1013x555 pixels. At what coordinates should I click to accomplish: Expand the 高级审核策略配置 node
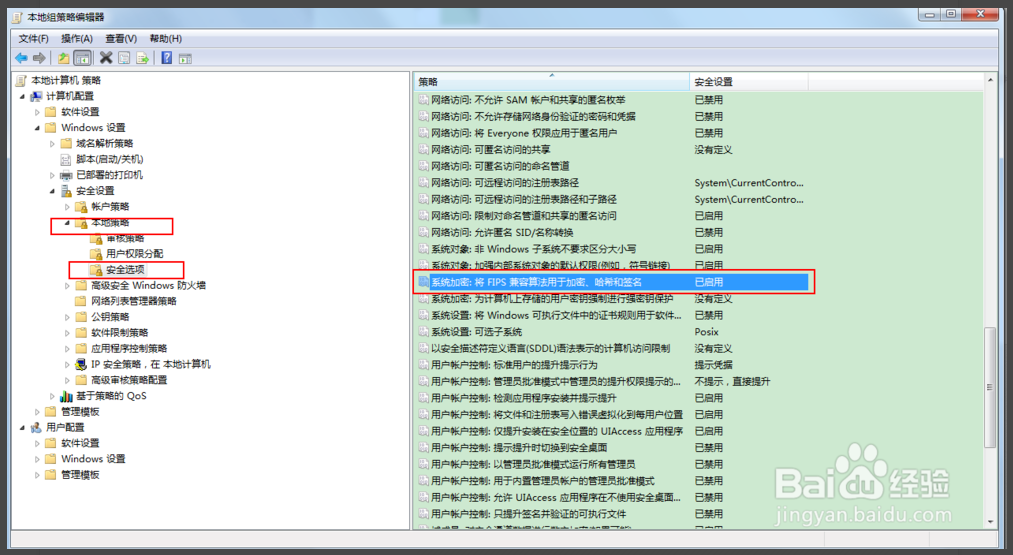pyautogui.click(x=67, y=380)
